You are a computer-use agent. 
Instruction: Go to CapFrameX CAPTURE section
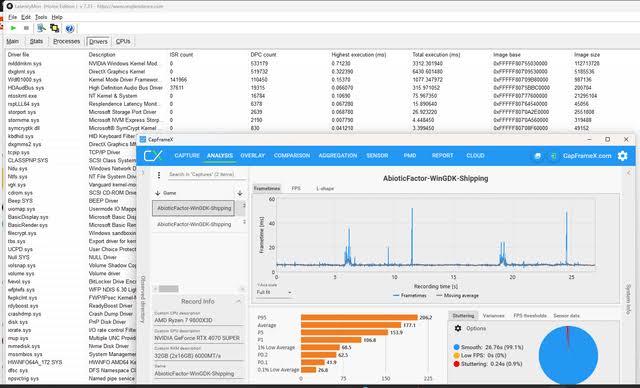(x=187, y=155)
